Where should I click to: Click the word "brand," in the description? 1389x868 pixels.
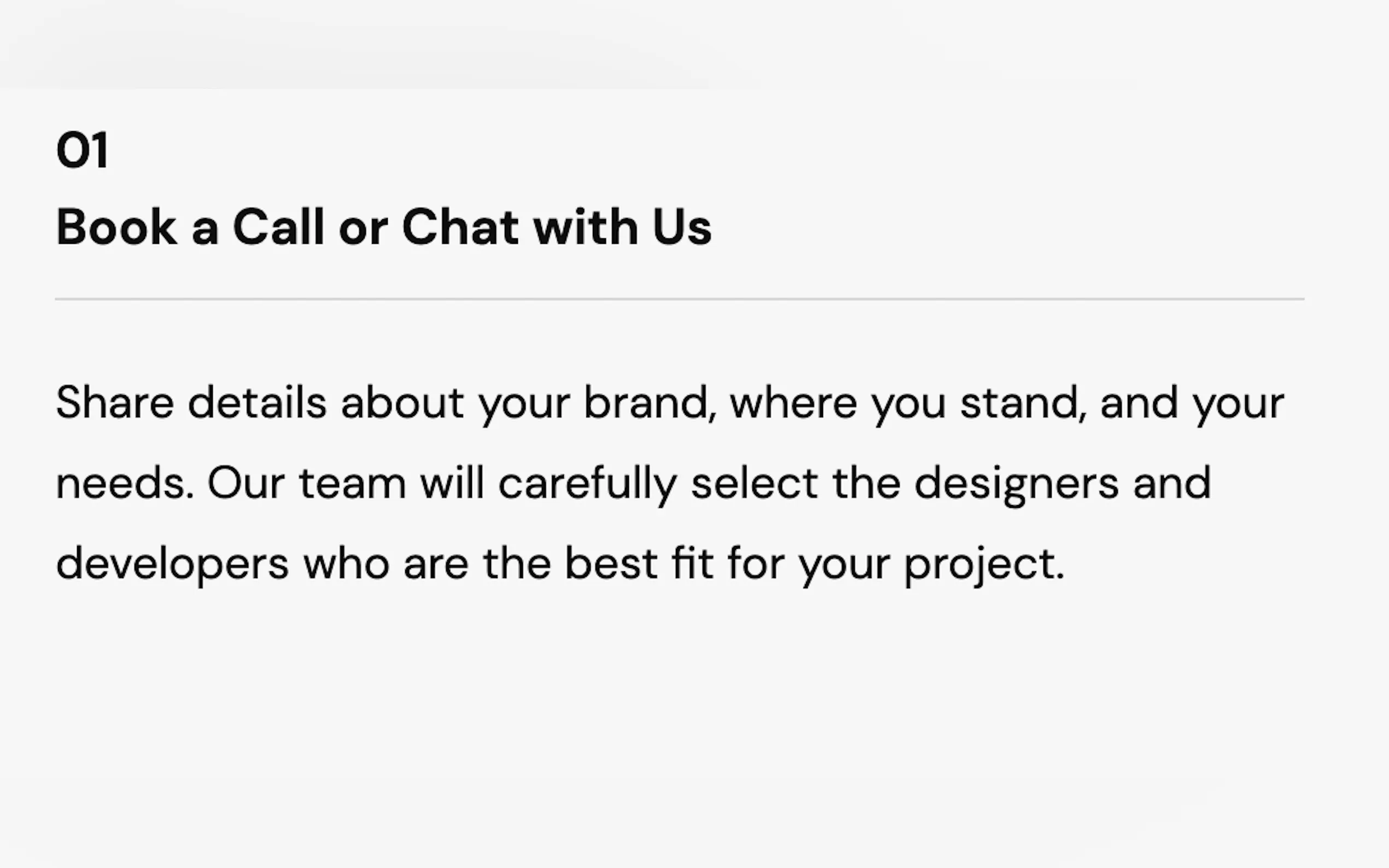pos(650,403)
